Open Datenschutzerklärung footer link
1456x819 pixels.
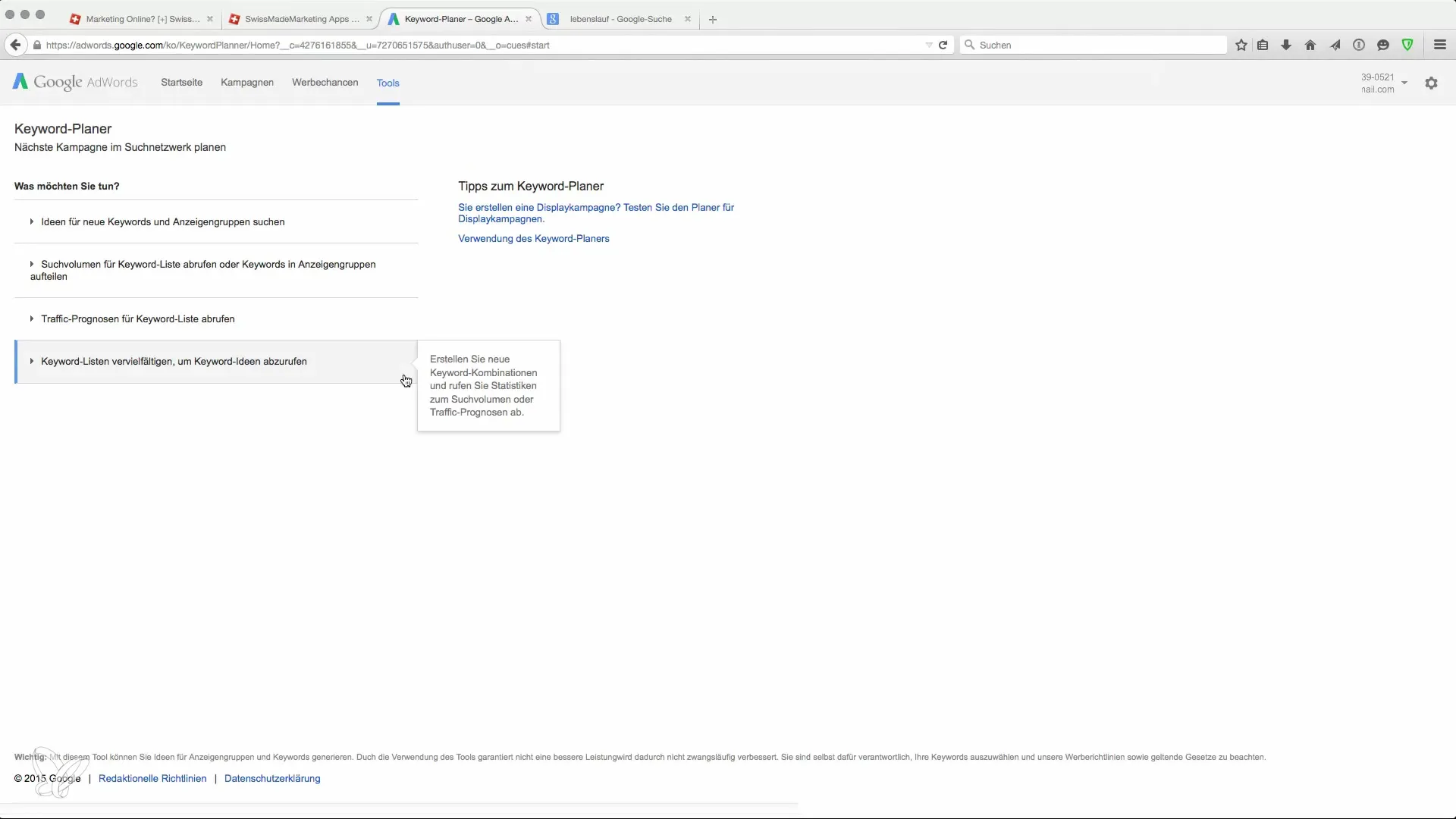pos(272,778)
